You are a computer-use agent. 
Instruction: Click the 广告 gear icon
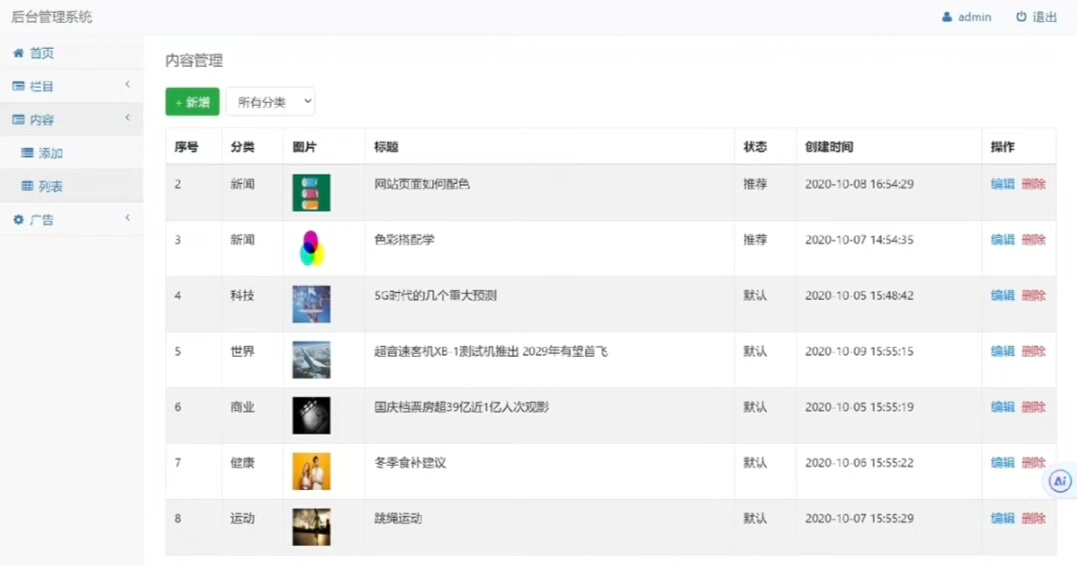point(18,220)
